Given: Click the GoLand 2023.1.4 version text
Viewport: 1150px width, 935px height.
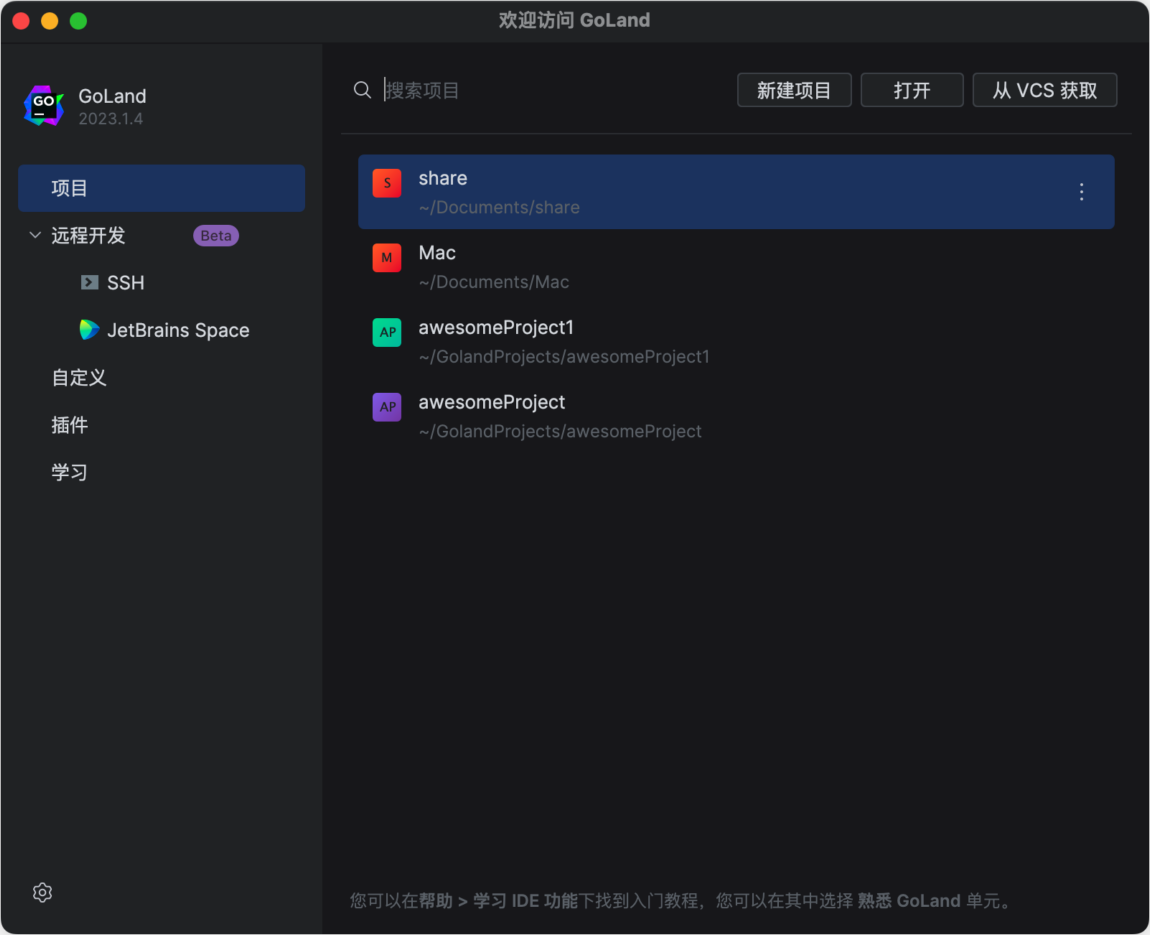Looking at the screenshot, I should (x=111, y=119).
